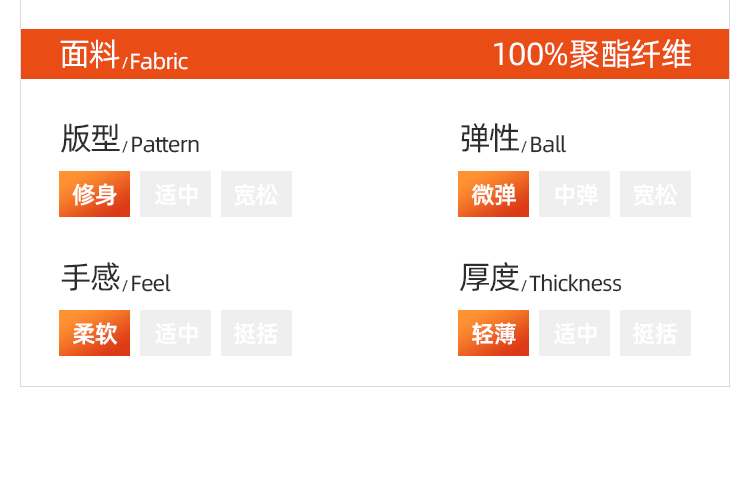Choose 适中 in the Thickness row
Viewport: 750px width, 484px height.
[575, 333]
